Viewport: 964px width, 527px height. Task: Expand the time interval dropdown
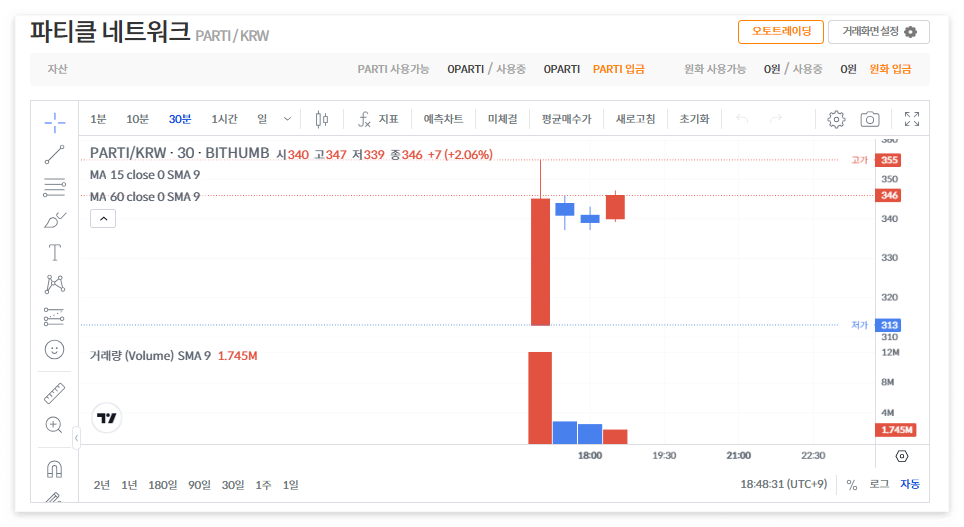point(287,119)
